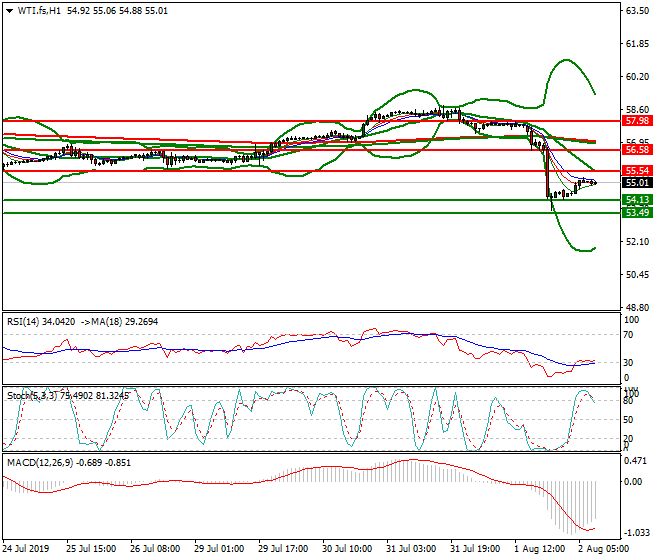
Task: Click the 30 Jul 10:00 time label
Action: coord(347,549)
